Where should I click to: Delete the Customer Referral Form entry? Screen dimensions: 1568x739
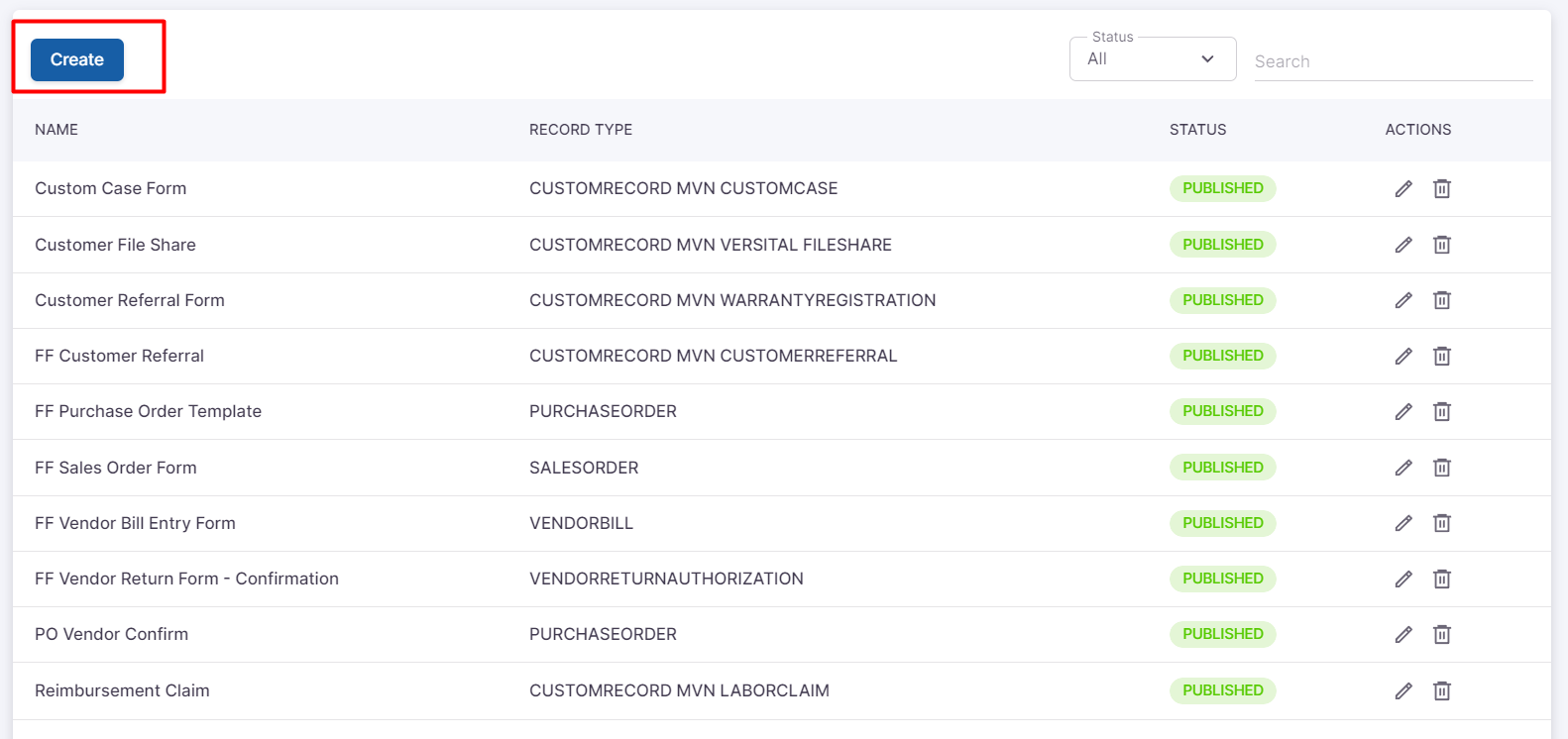click(x=1442, y=300)
